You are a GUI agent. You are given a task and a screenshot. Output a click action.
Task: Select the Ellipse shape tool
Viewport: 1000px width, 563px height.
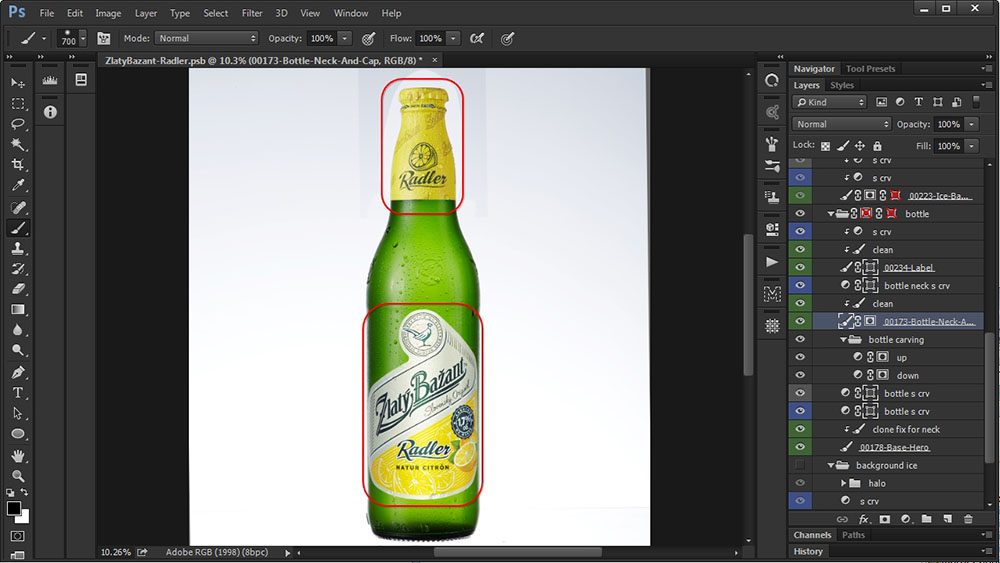pos(18,434)
